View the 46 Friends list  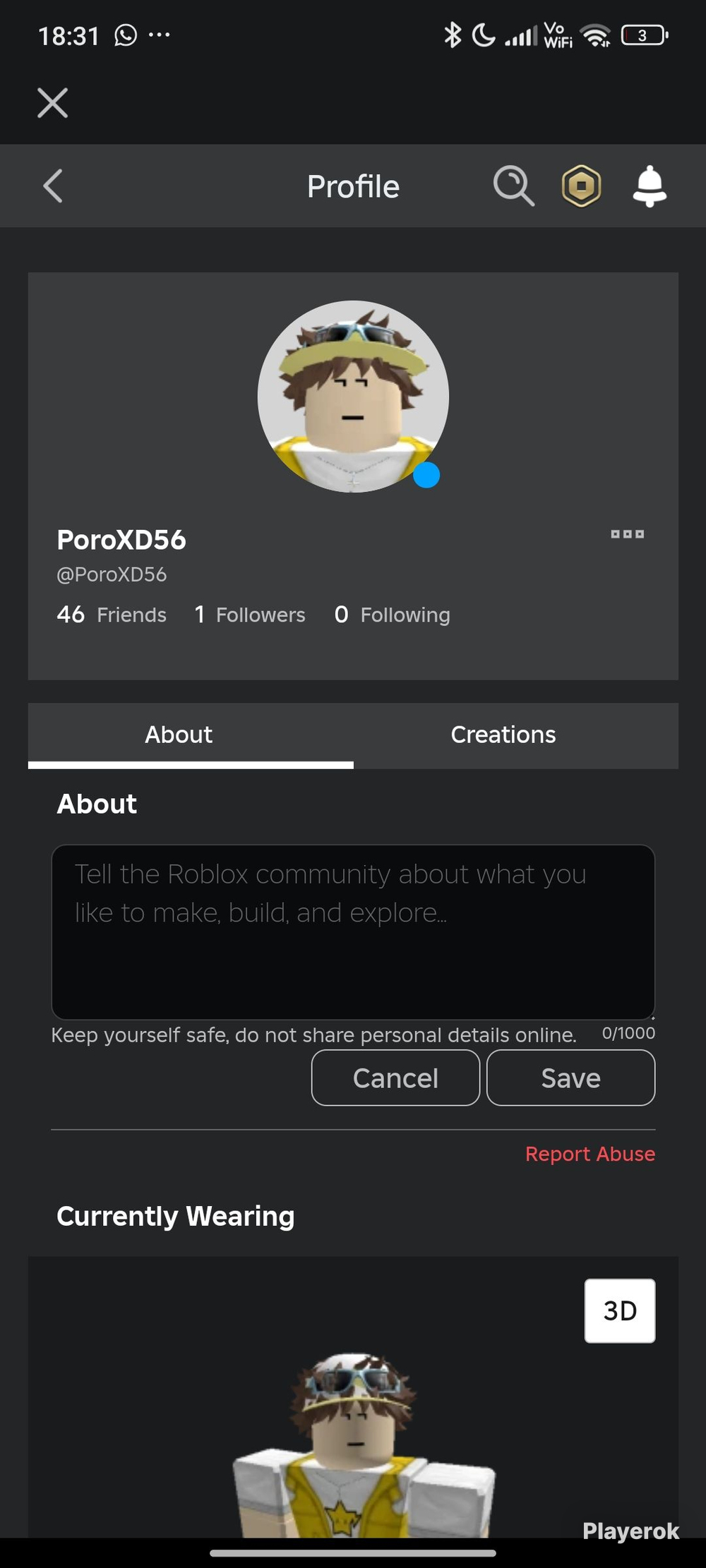(x=112, y=615)
